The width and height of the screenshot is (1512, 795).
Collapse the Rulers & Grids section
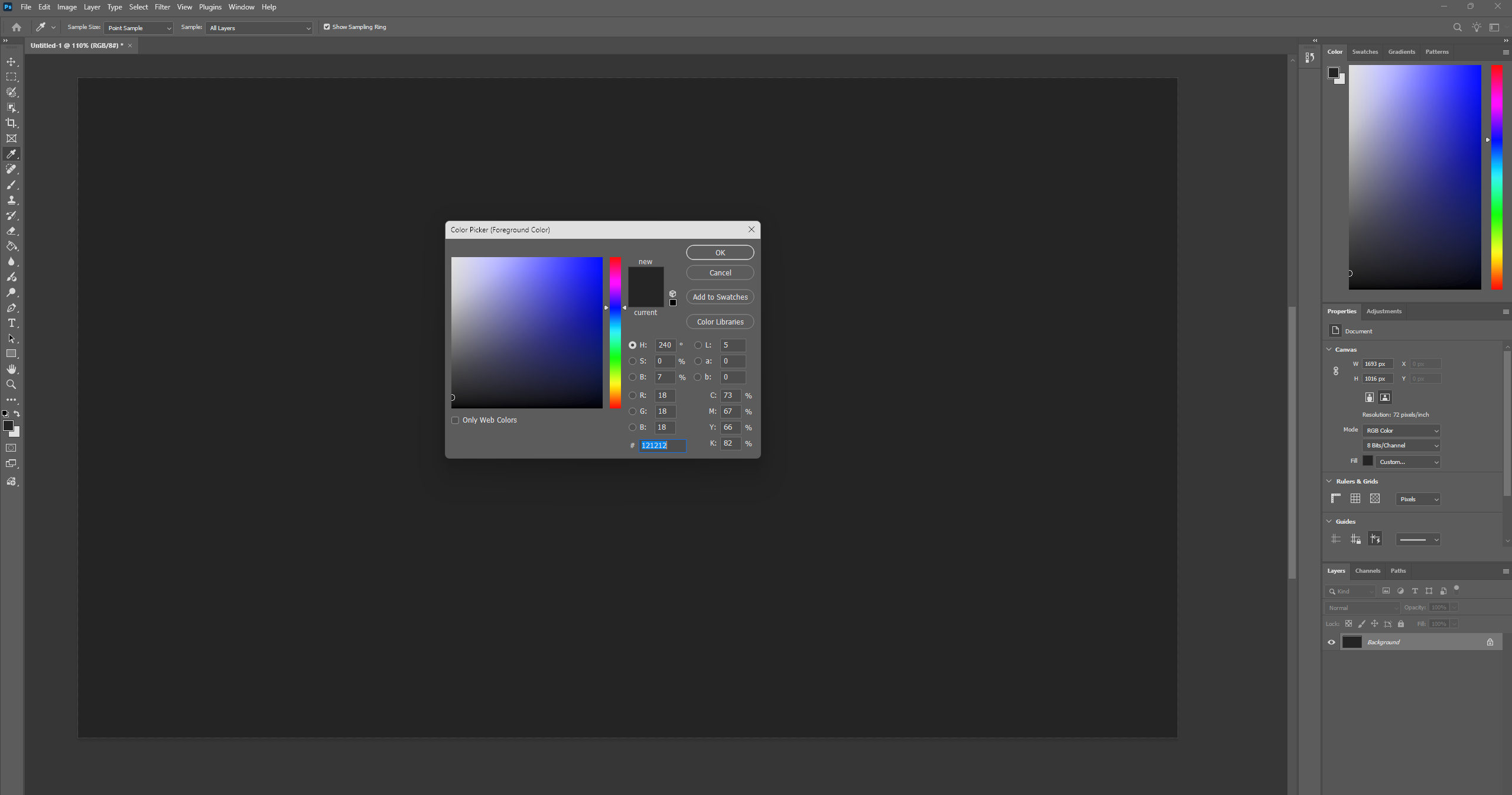tap(1329, 481)
